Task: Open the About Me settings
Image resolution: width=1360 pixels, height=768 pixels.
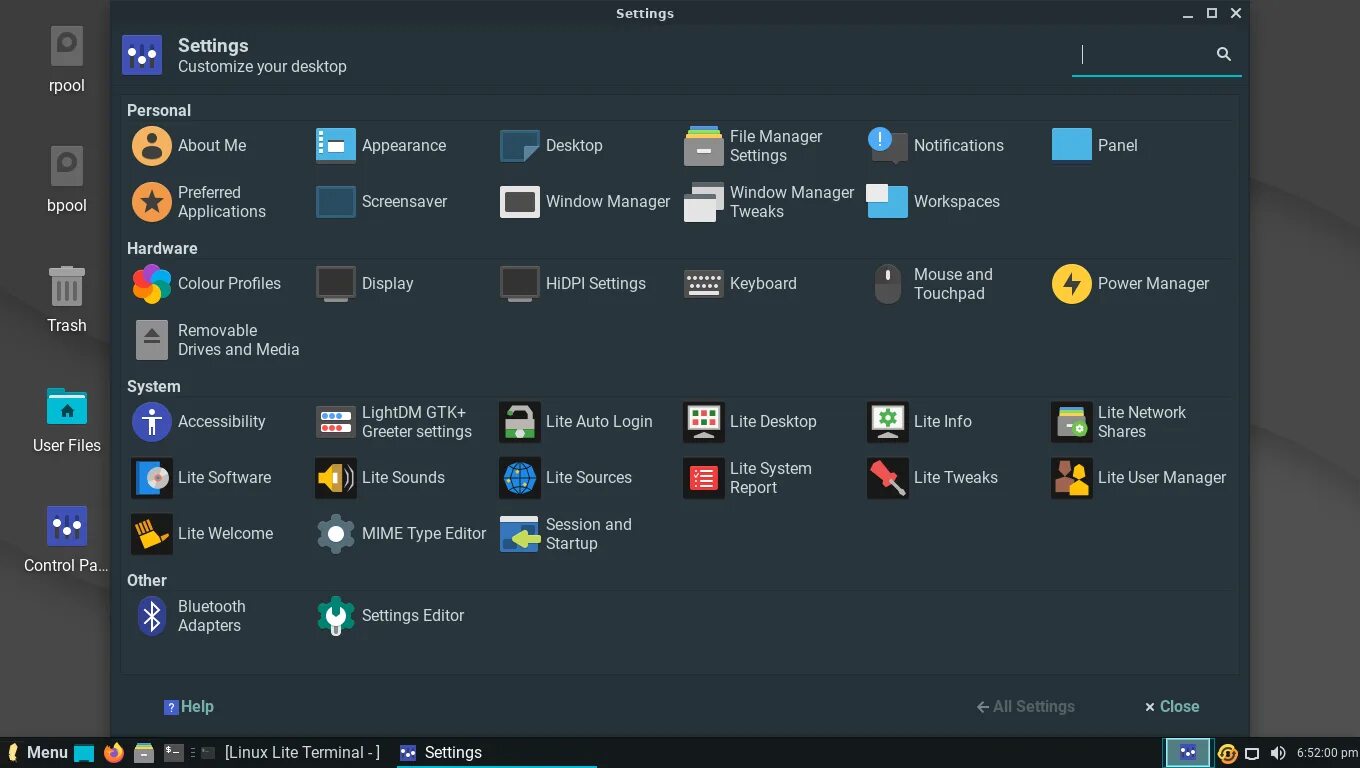Action: point(190,146)
